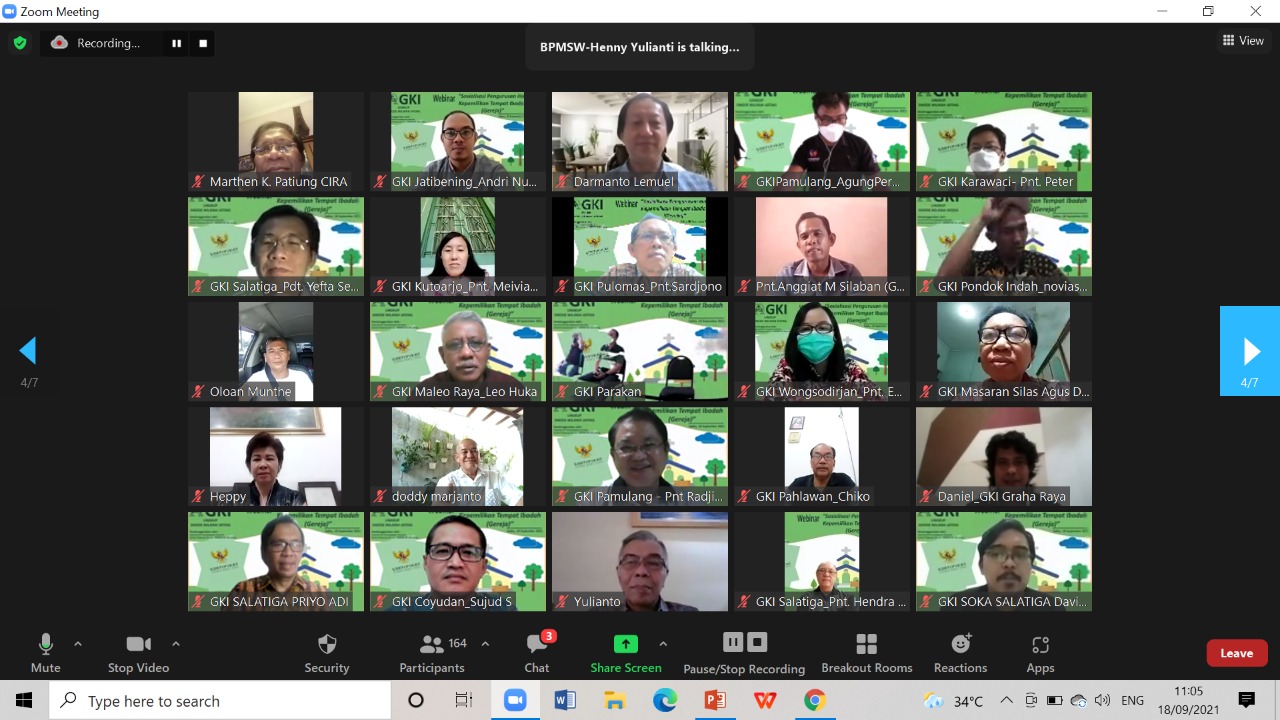Open the View layout menu
The width and height of the screenshot is (1280, 720).
[1243, 41]
